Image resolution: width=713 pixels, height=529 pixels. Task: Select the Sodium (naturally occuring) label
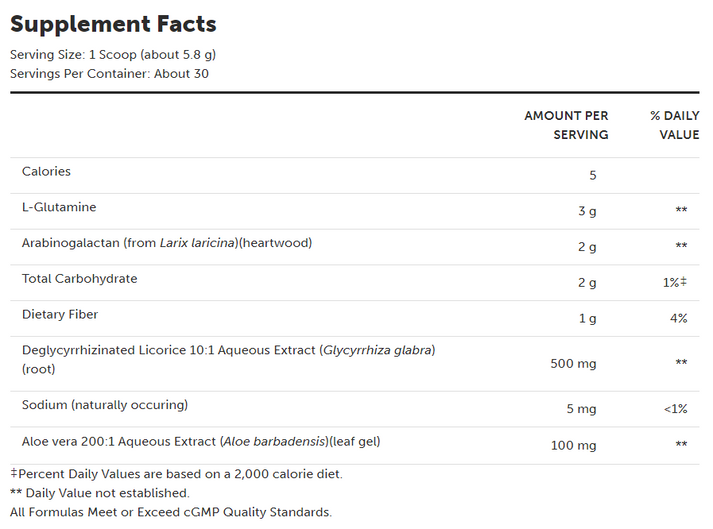pos(105,405)
